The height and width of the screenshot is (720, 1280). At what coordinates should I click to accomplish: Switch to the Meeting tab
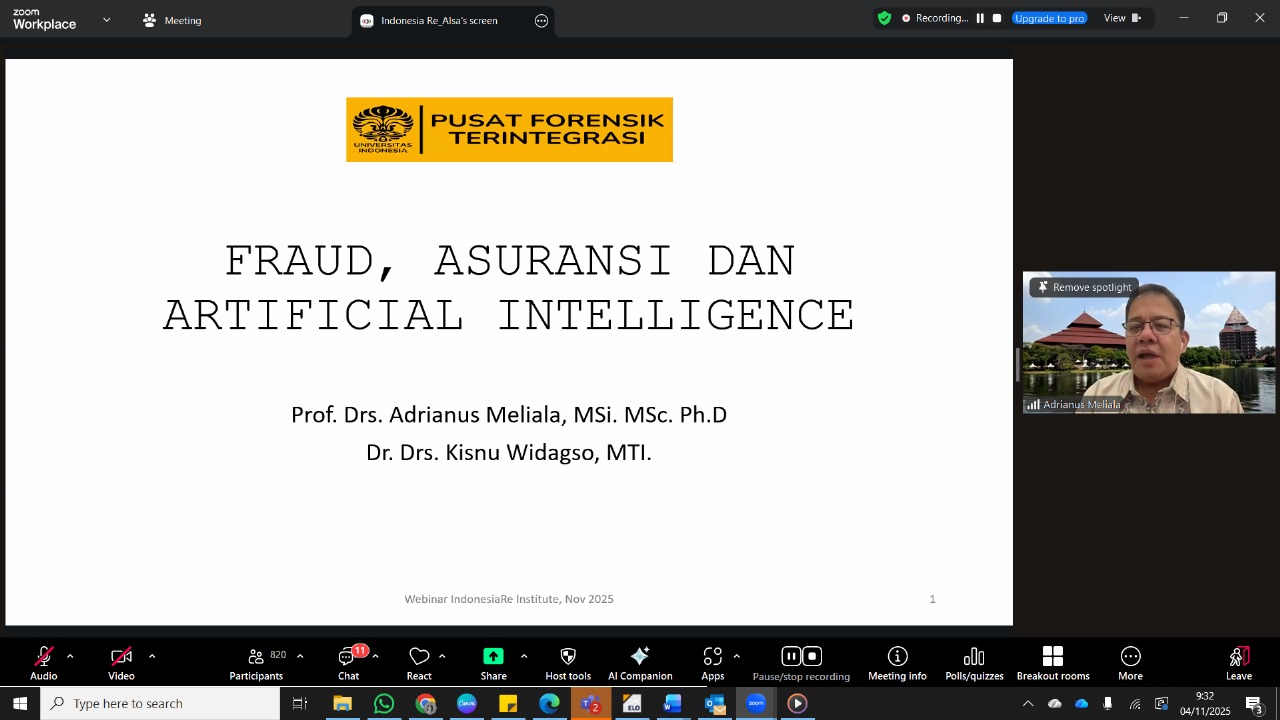tap(172, 20)
